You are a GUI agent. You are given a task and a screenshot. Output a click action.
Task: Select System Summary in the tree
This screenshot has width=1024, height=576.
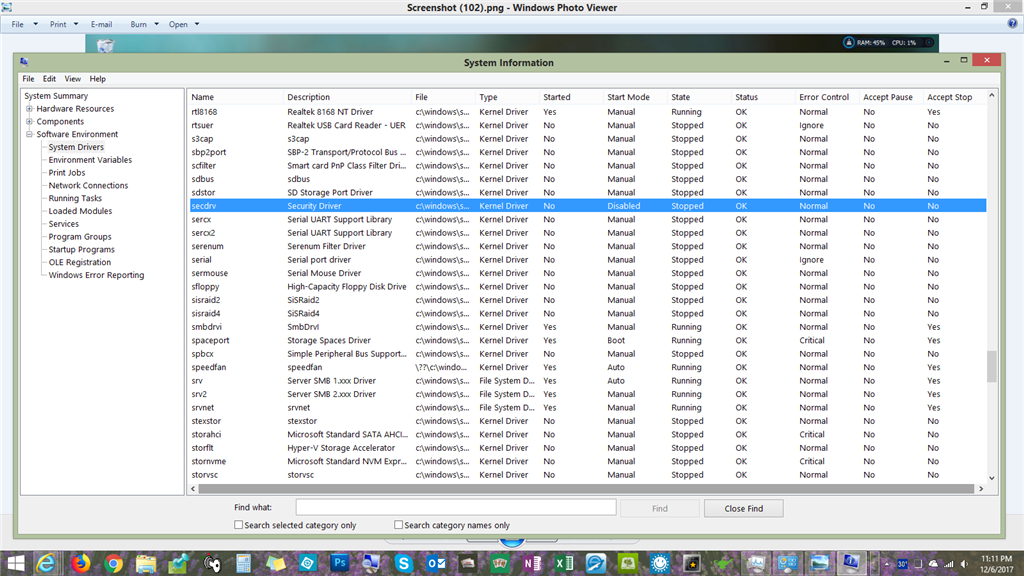[56, 96]
